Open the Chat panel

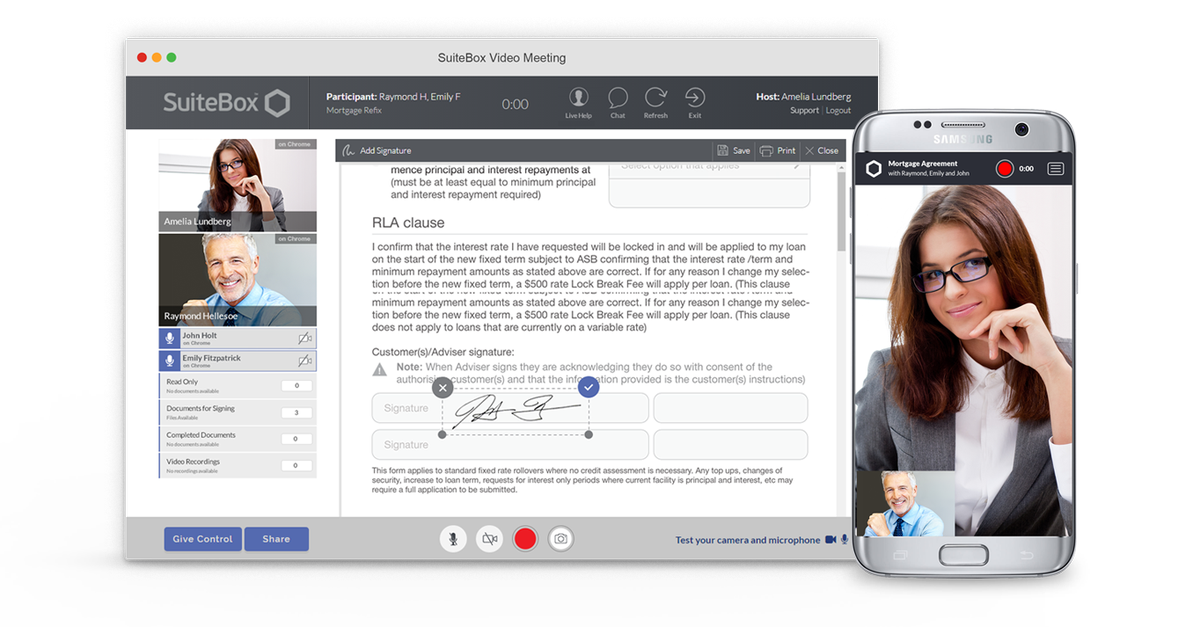tap(618, 102)
